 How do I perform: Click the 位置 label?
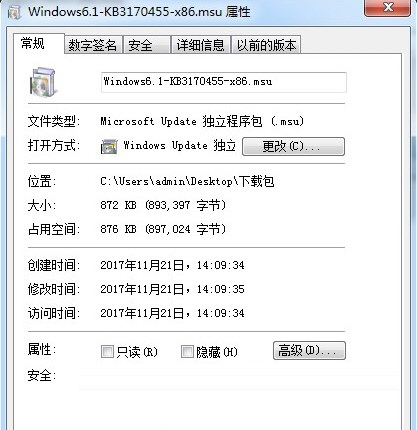(42, 182)
